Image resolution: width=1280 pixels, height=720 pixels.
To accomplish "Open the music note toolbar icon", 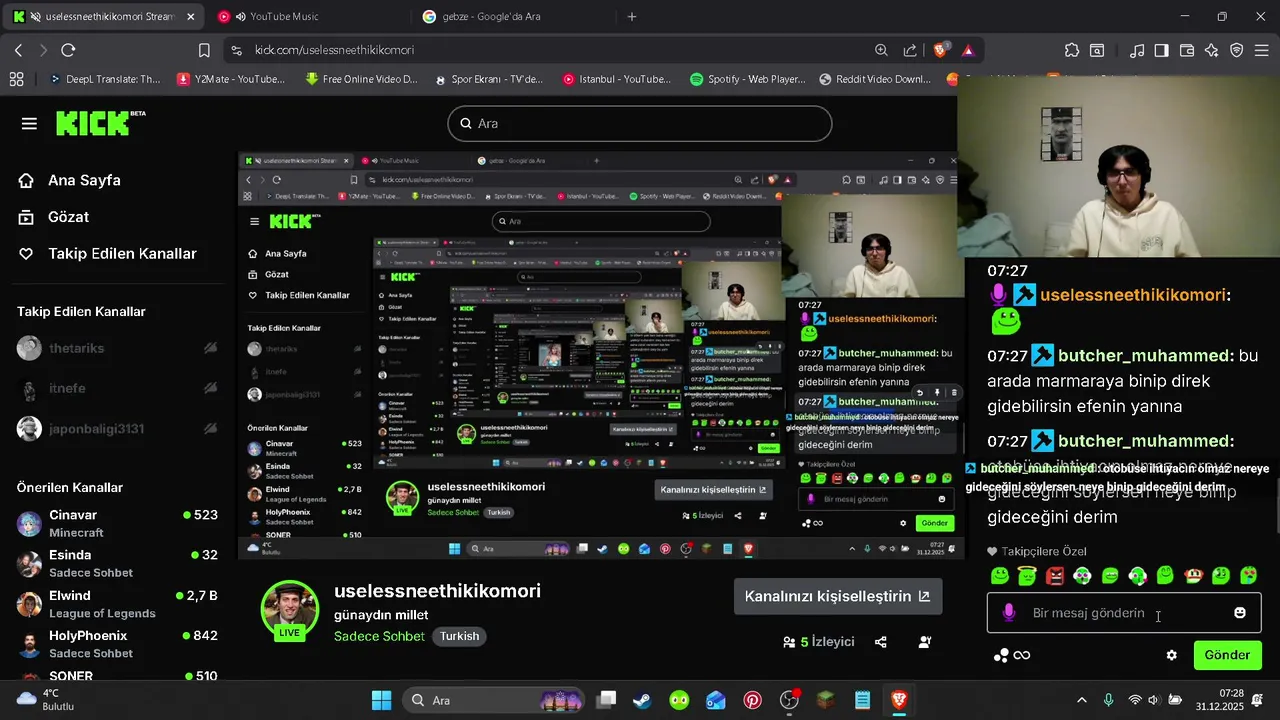I will (x=1137, y=50).
